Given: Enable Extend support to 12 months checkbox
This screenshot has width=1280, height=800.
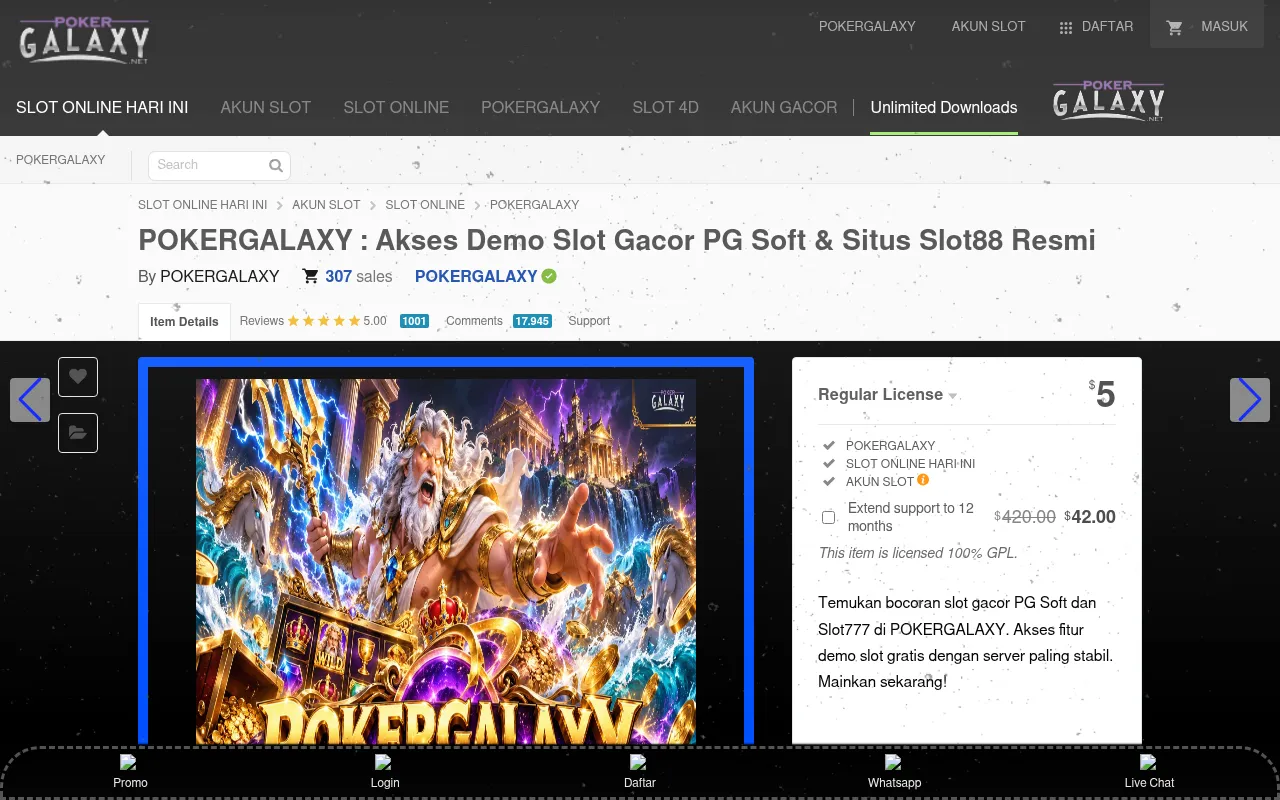Looking at the screenshot, I should pyautogui.click(x=828, y=517).
